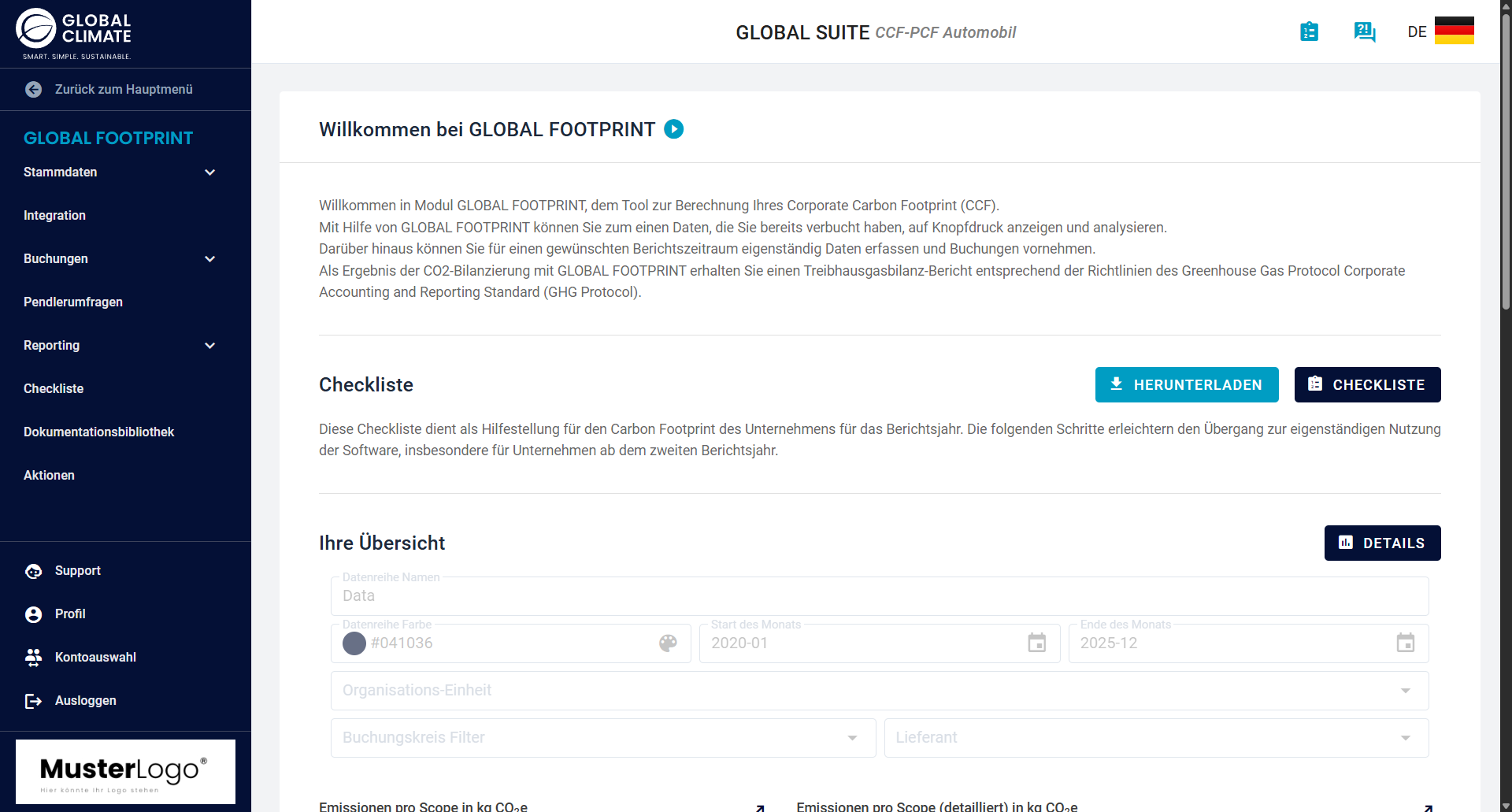
Task: Switch language via the DE label
Action: pos(1417,32)
